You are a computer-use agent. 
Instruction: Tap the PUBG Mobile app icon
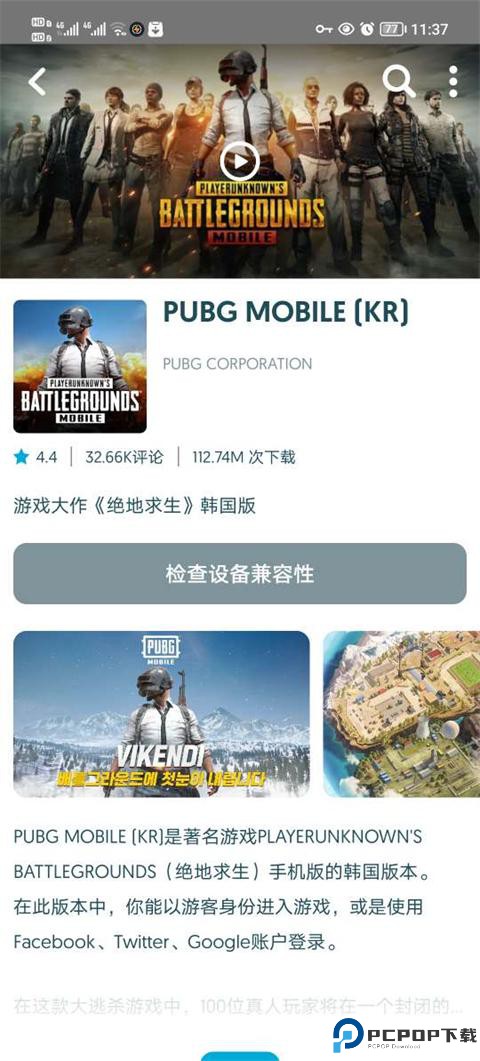[80, 366]
